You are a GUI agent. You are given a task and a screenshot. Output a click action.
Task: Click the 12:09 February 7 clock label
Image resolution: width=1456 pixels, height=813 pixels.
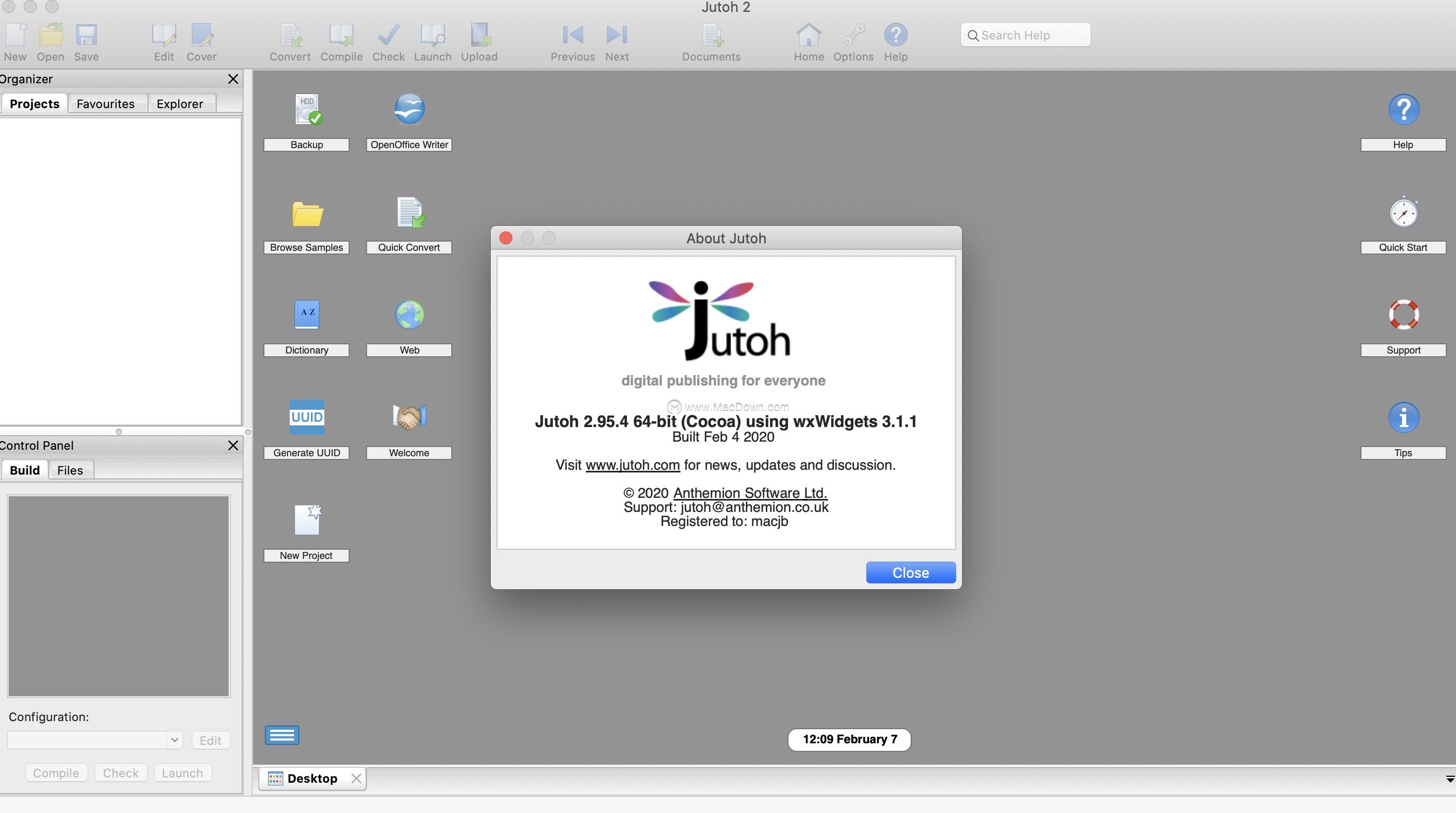click(850, 739)
